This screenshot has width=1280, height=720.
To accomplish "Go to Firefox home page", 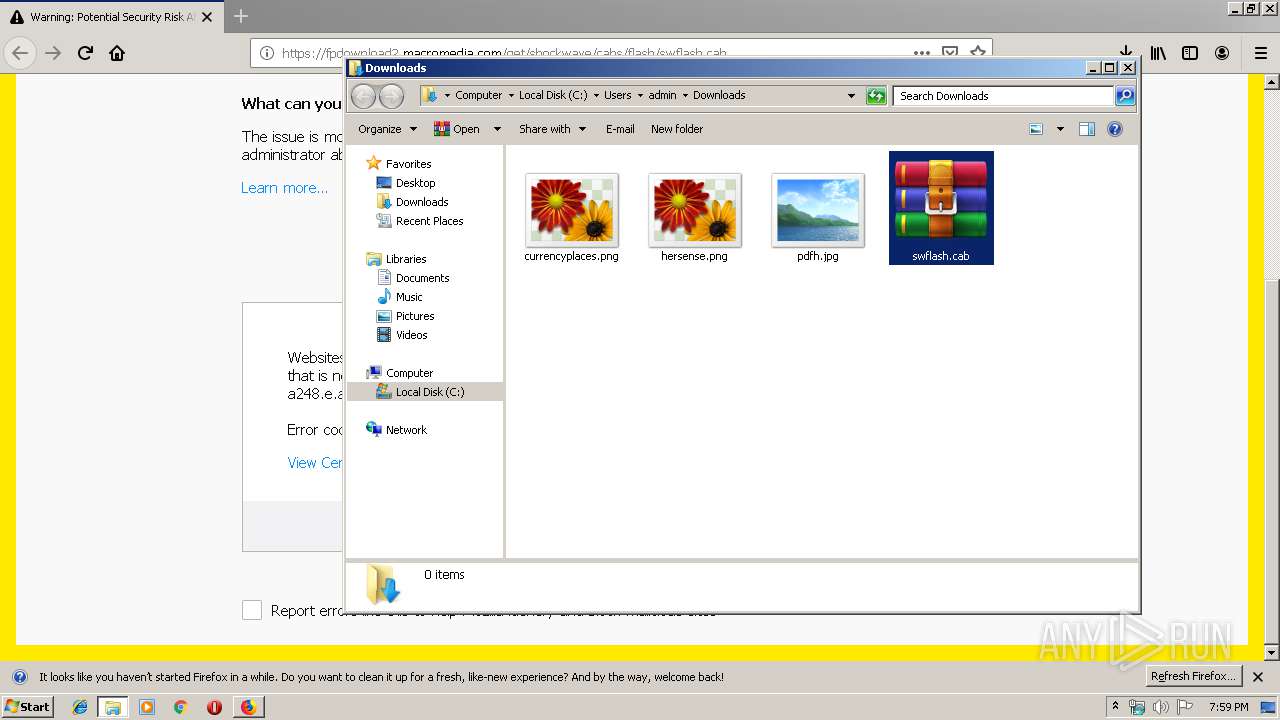I will pyautogui.click(x=117, y=53).
